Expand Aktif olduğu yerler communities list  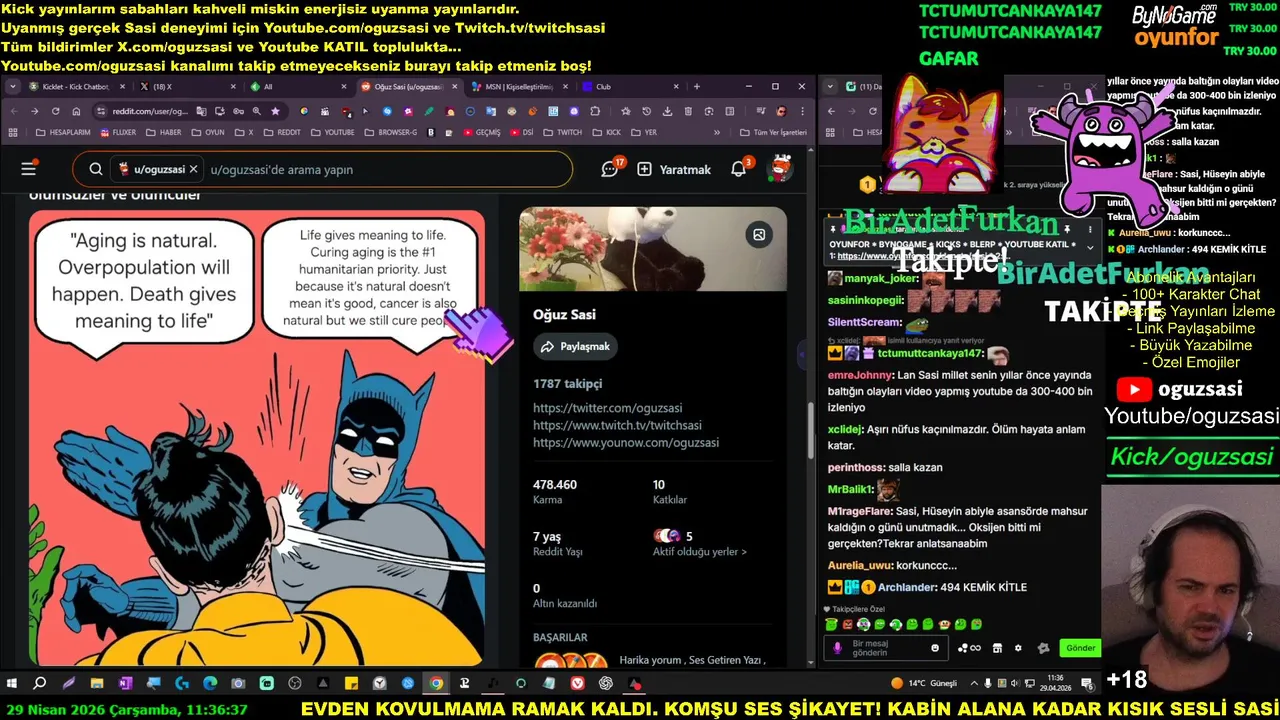pyautogui.click(x=700, y=552)
